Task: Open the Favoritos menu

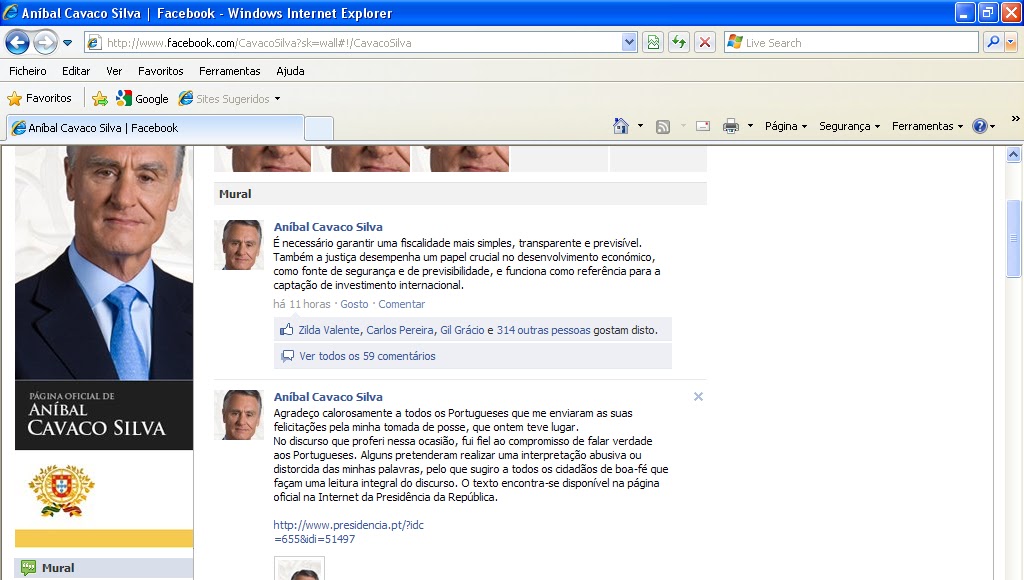Action: pos(161,71)
